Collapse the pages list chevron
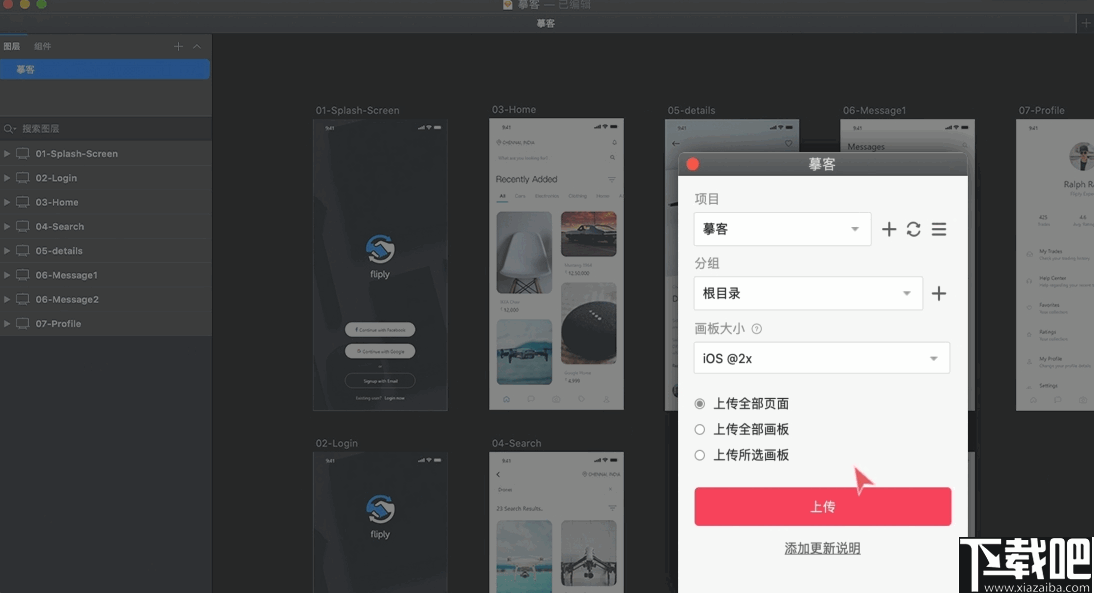The image size is (1094, 593). pos(197,46)
